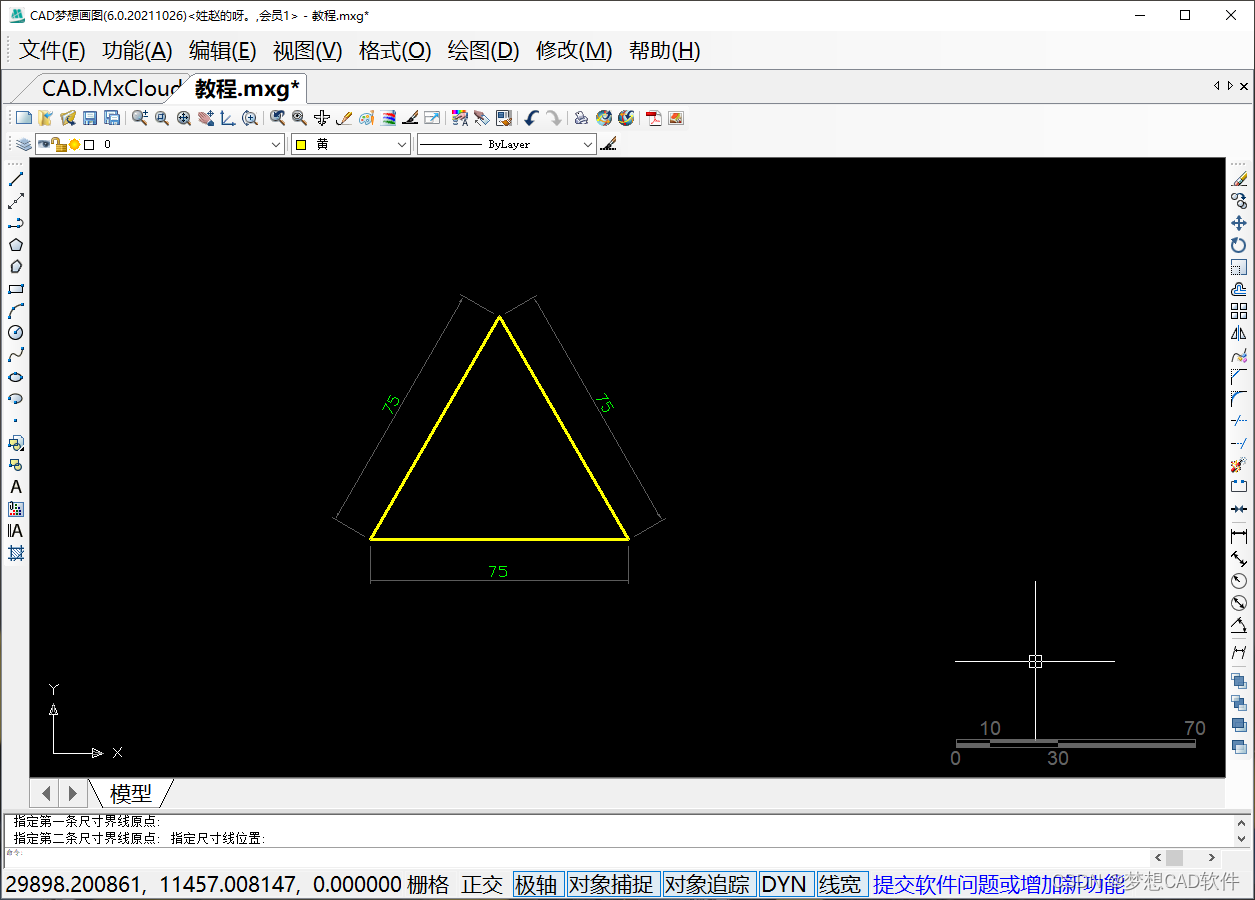Expand the layer dropdown showing 0
The width and height of the screenshot is (1255, 900).
click(x=277, y=145)
